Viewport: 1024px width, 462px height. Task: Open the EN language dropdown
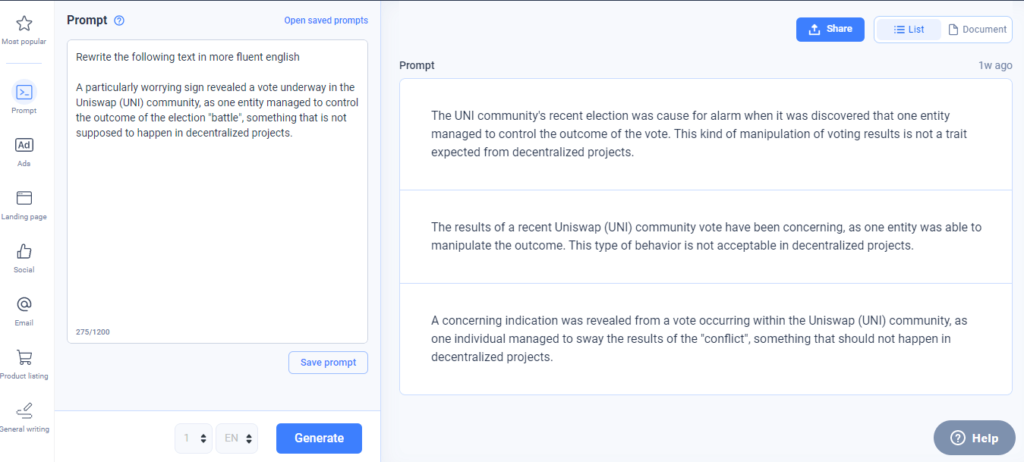(x=237, y=438)
